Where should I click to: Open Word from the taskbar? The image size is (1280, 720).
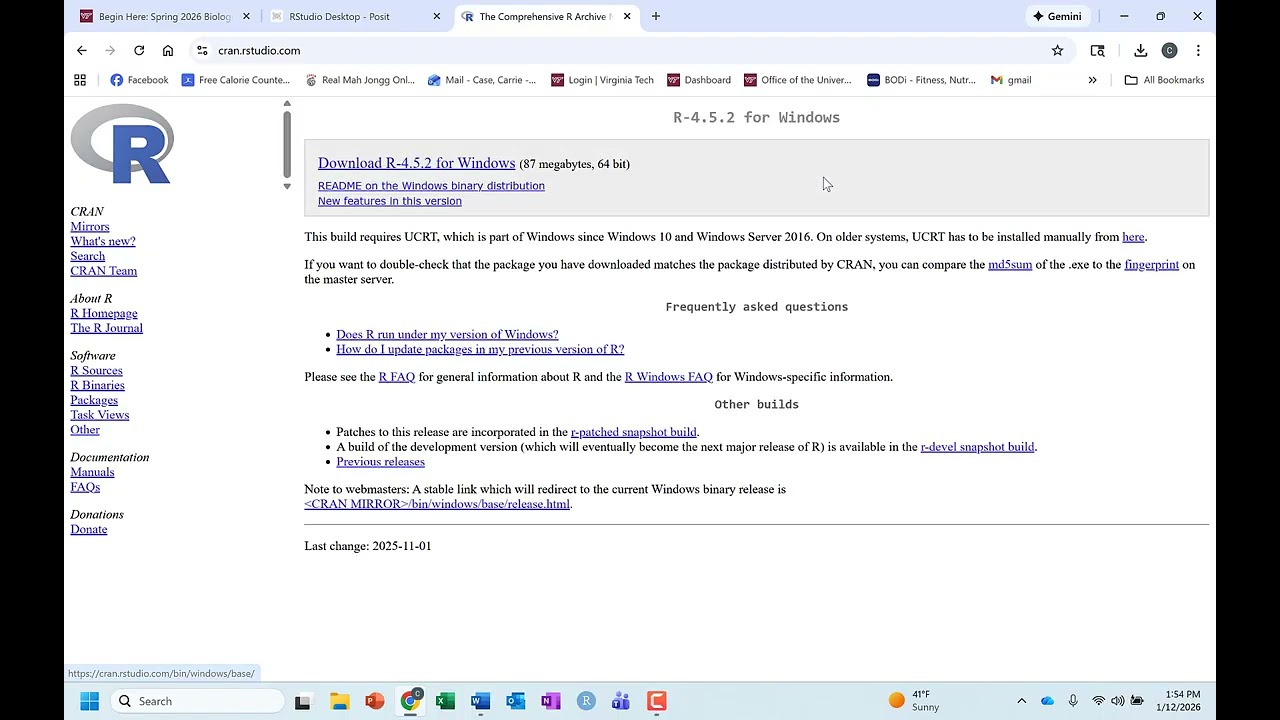(x=480, y=701)
